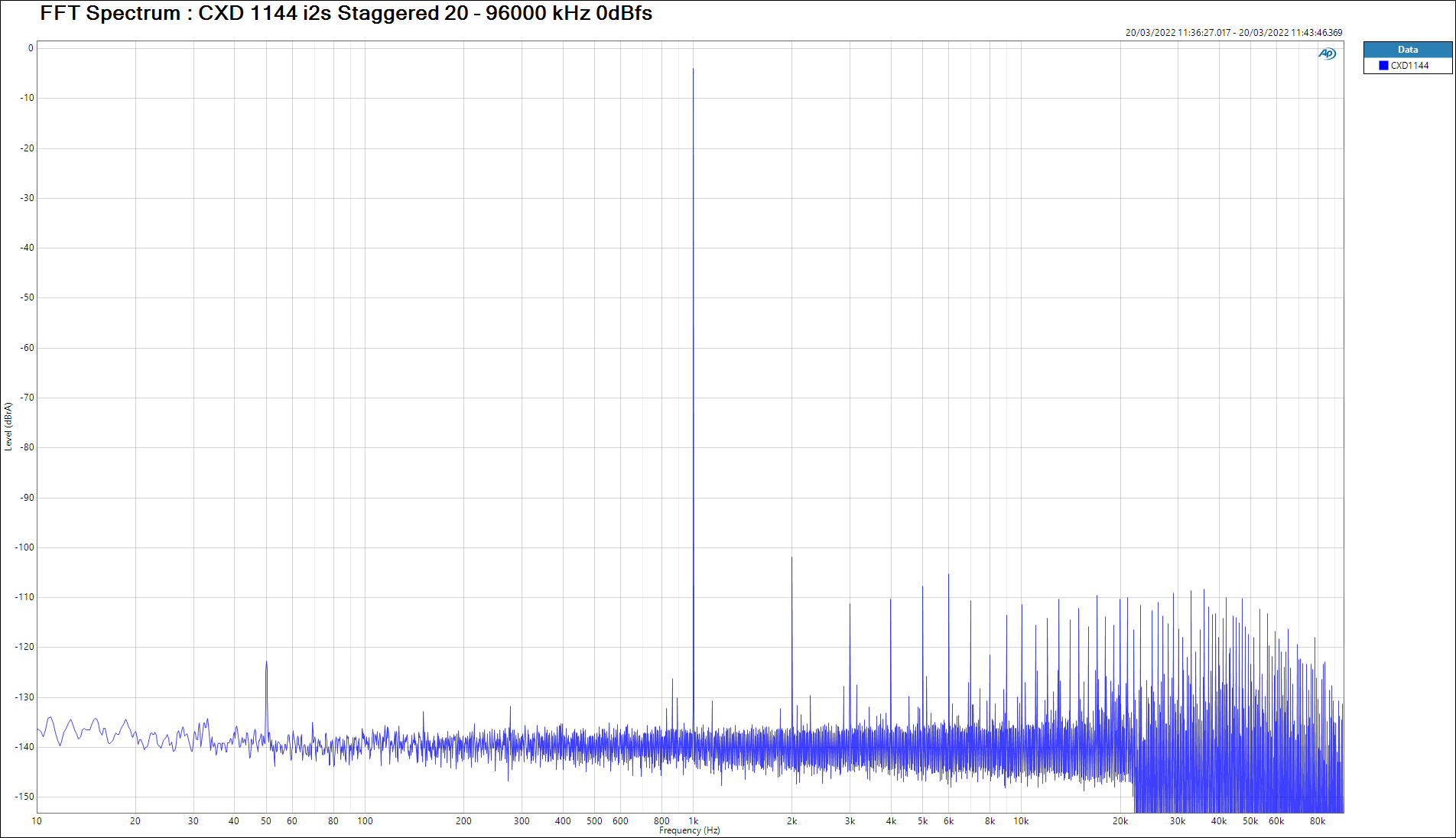Click the 2 kHz second harmonic peak

click(791, 559)
